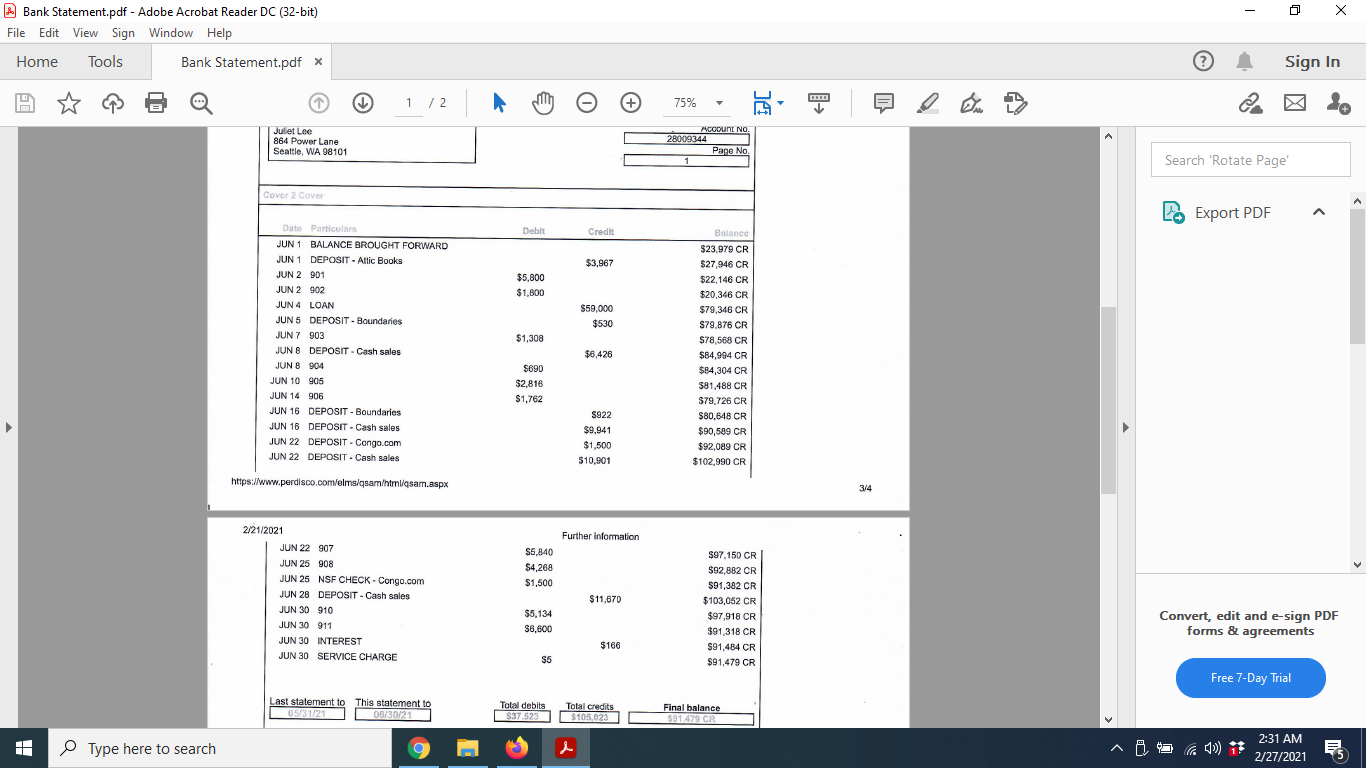Open the Help question mark icon

1204,62
